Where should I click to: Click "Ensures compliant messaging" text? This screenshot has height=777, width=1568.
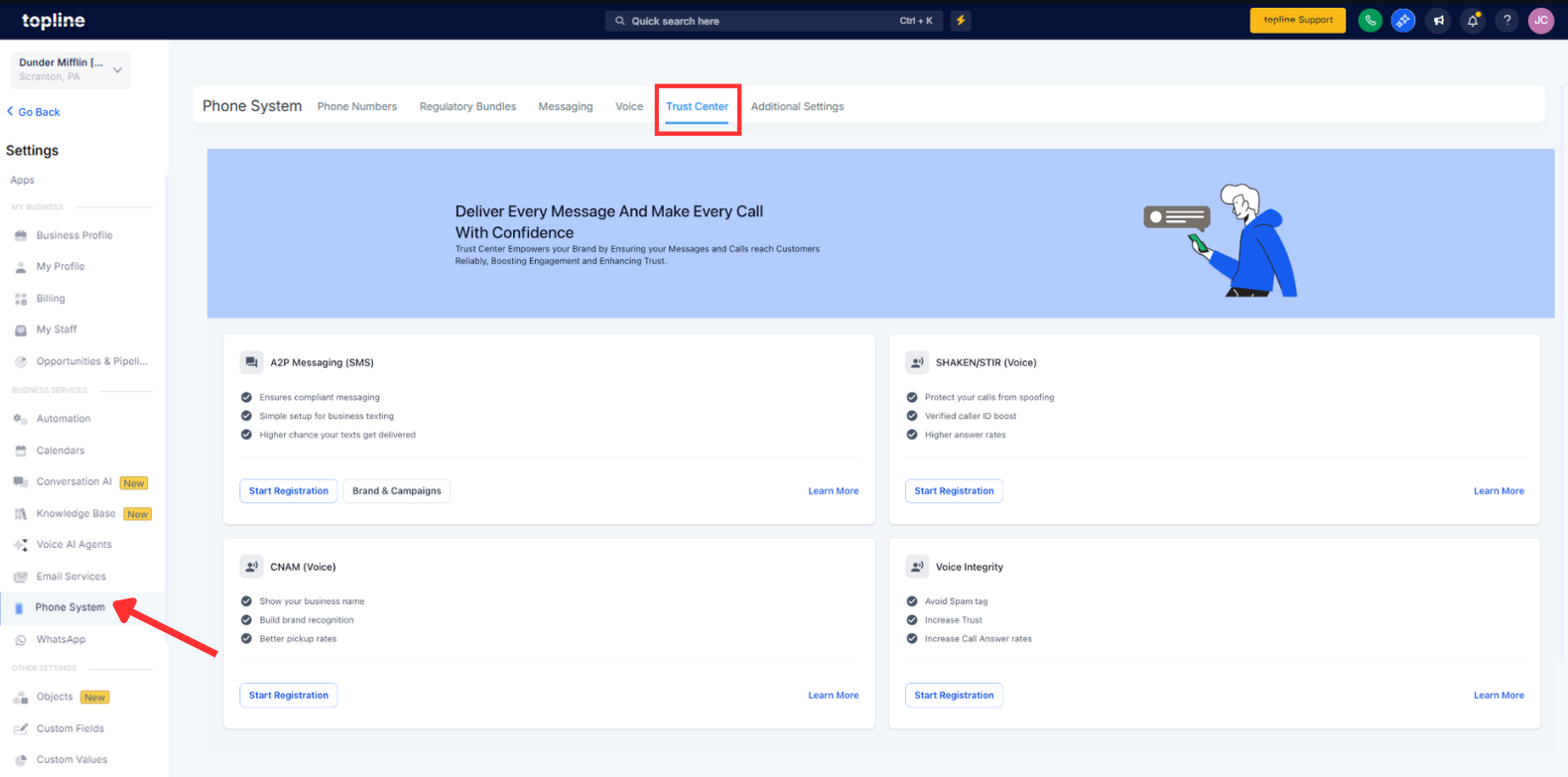point(320,398)
